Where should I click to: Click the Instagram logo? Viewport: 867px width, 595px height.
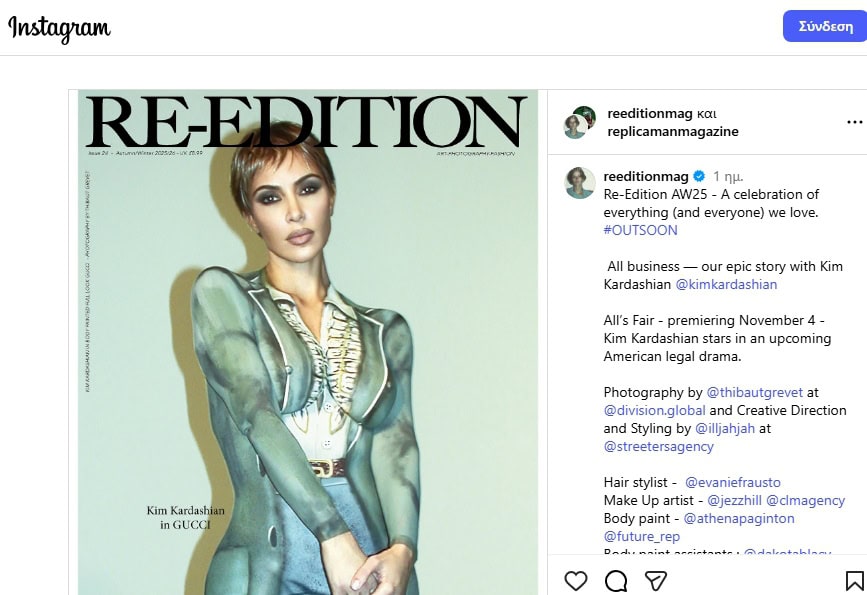click(x=59, y=28)
